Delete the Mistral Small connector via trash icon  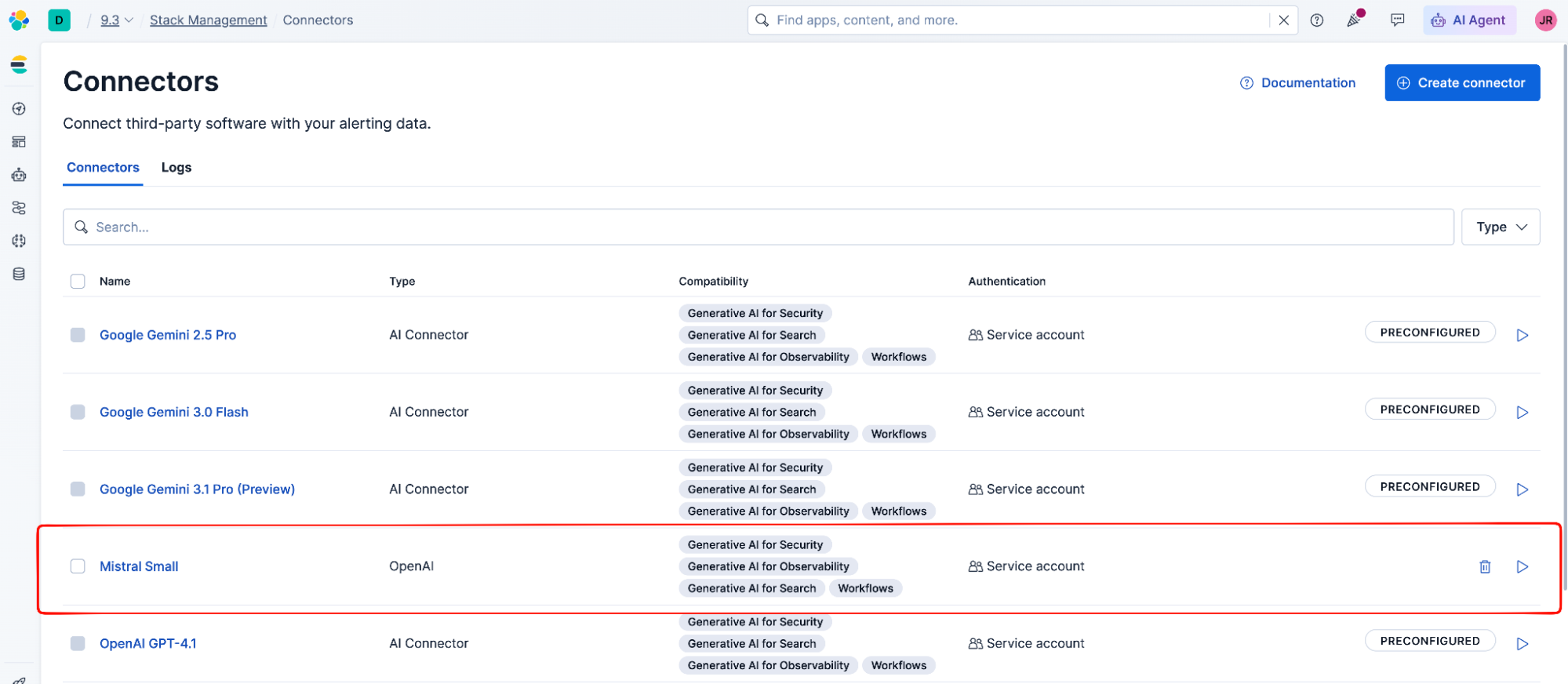click(x=1485, y=566)
